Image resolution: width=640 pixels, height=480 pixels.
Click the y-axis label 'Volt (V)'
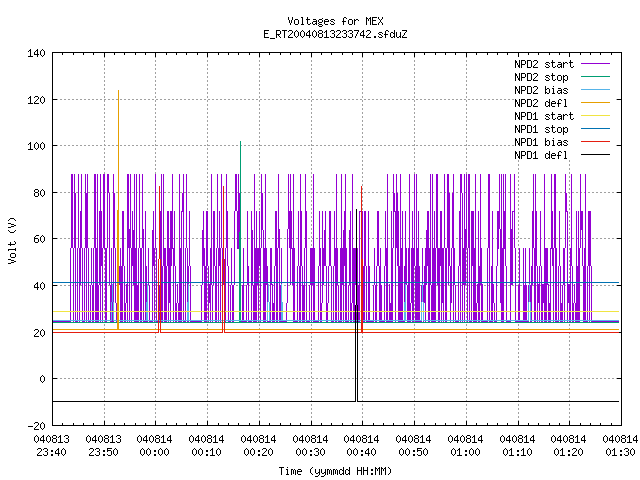(12, 240)
